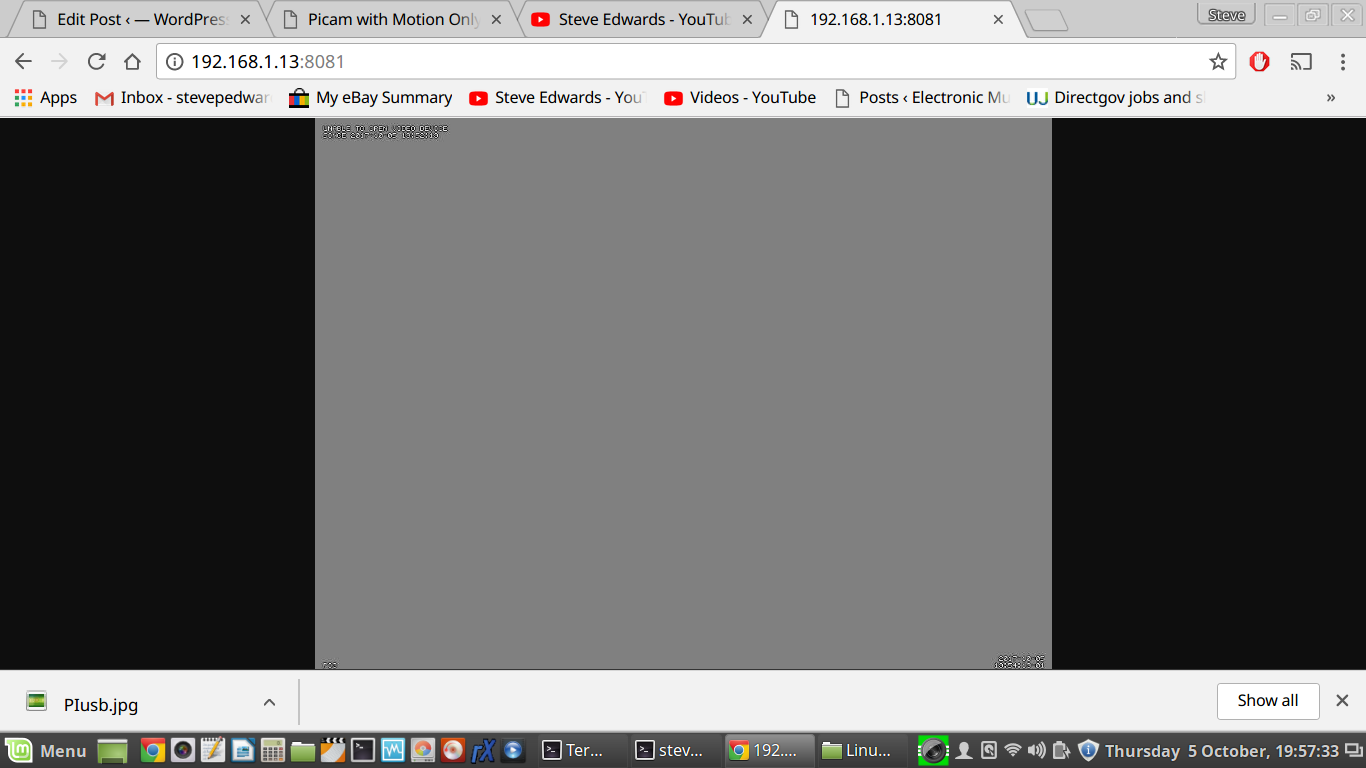Bookmark this page with the star icon

click(1217, 62)
